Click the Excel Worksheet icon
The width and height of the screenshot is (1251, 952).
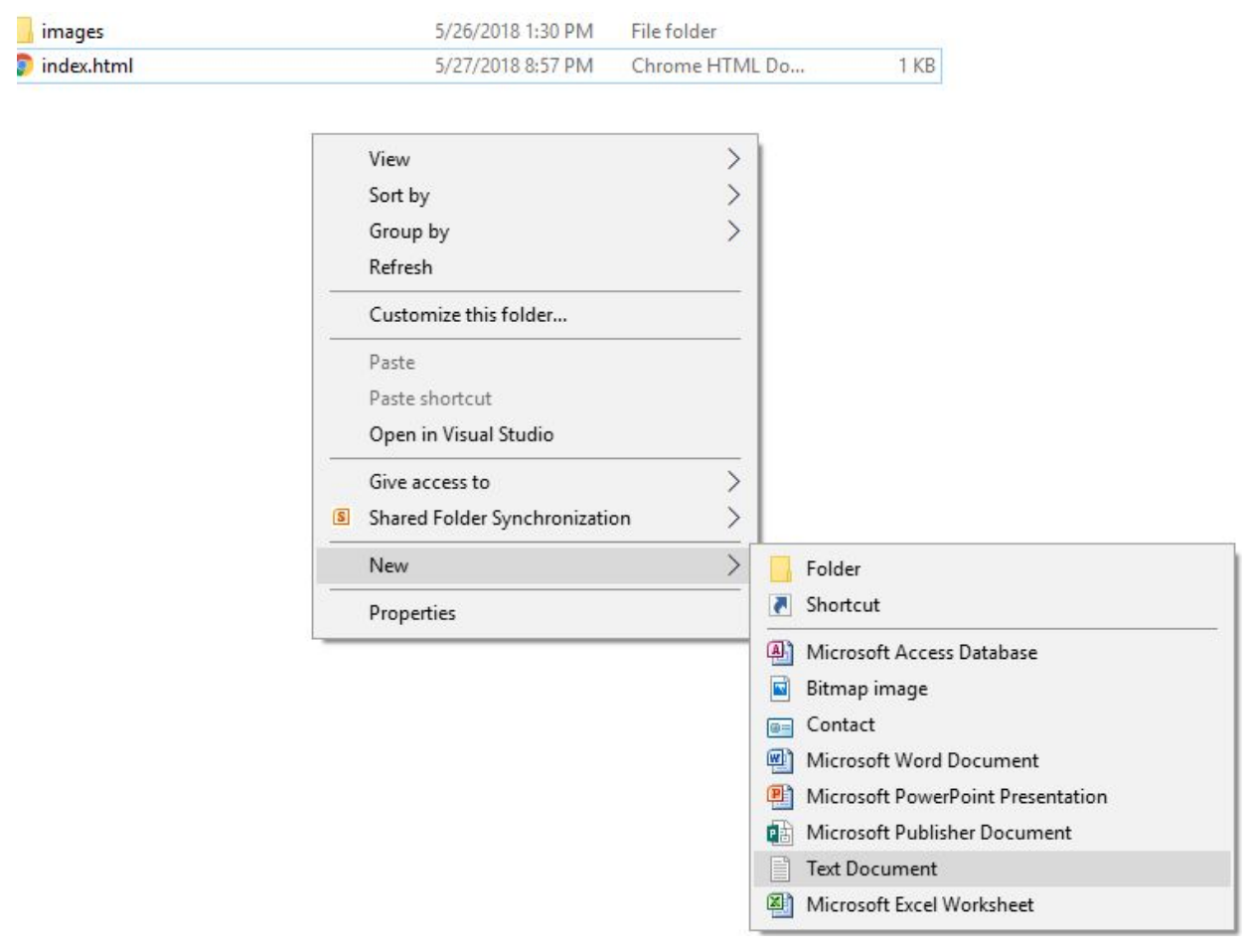click(780, 904)
